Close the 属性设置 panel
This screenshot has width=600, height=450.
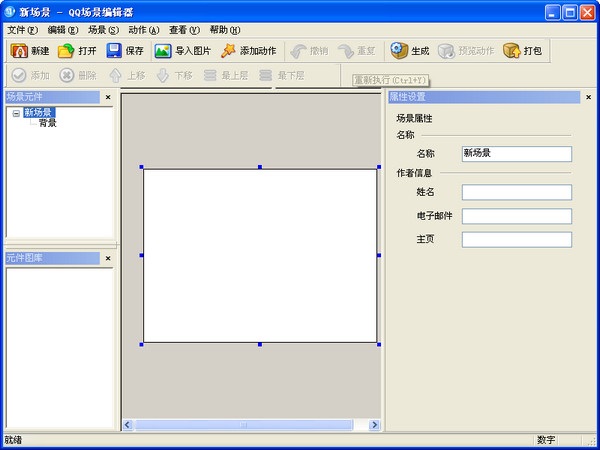coord(588,97)
